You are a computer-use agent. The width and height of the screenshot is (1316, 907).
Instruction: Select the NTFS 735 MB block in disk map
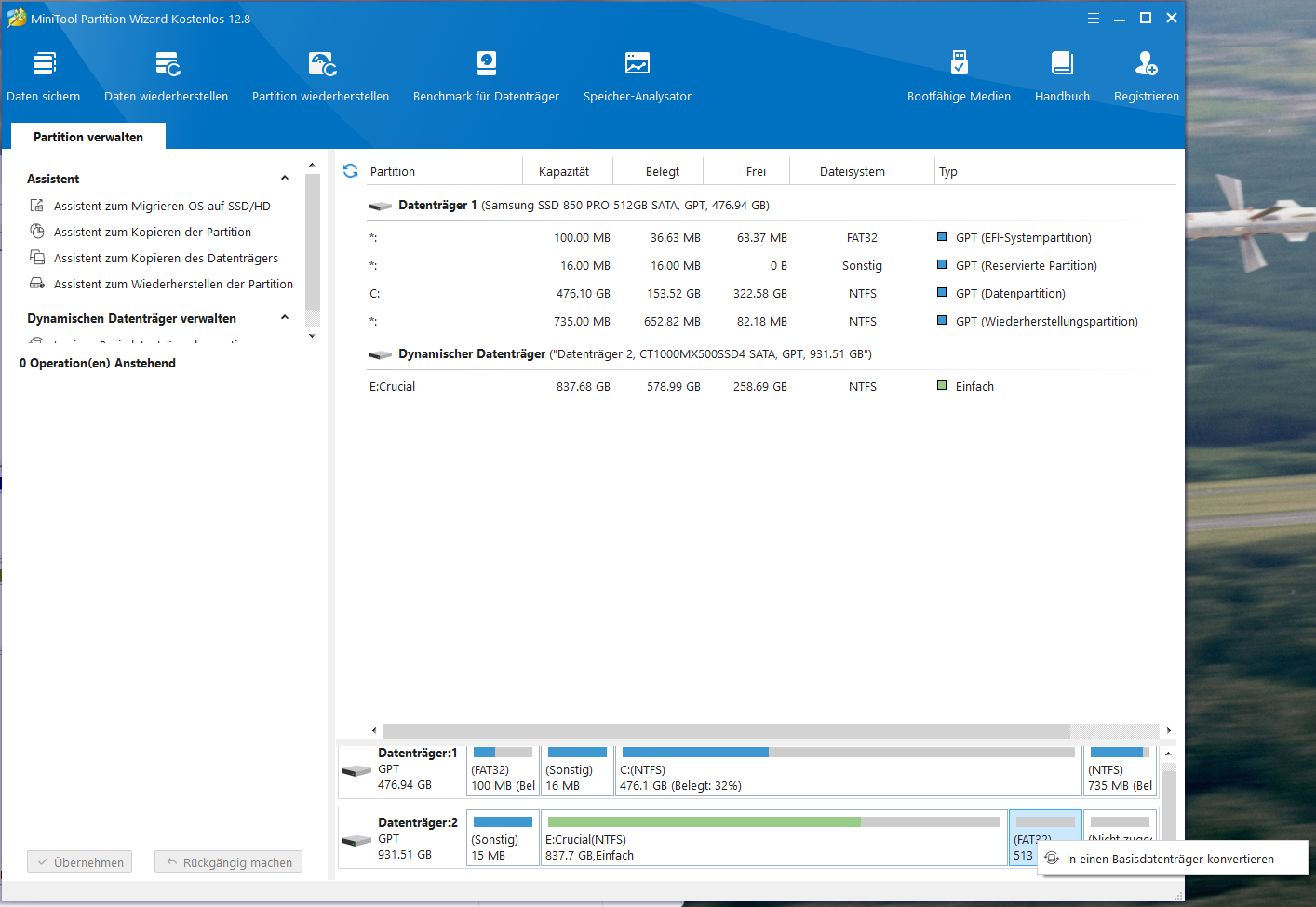pyautogui.click(x=1120, y=770)
